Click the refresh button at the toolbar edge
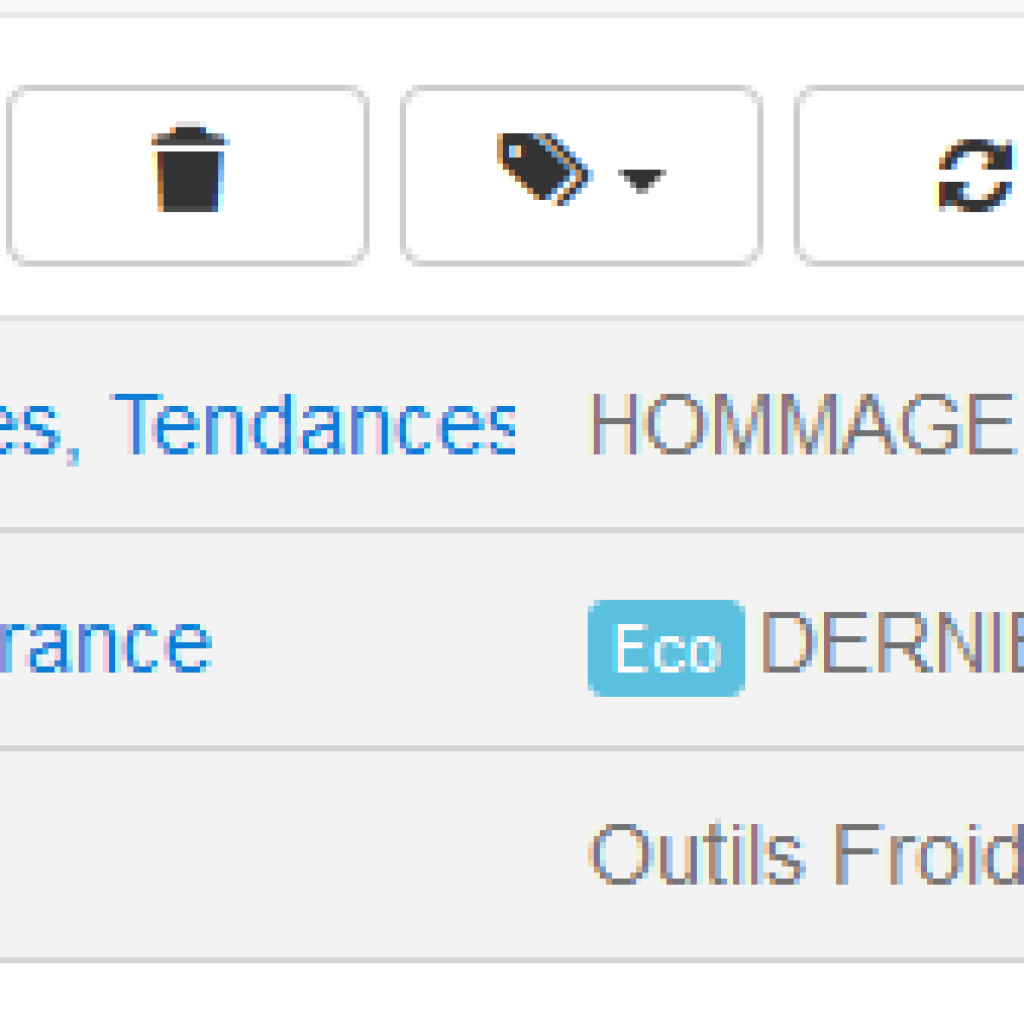Screen dimensions: 1024x1024 [x=910, y=175]
